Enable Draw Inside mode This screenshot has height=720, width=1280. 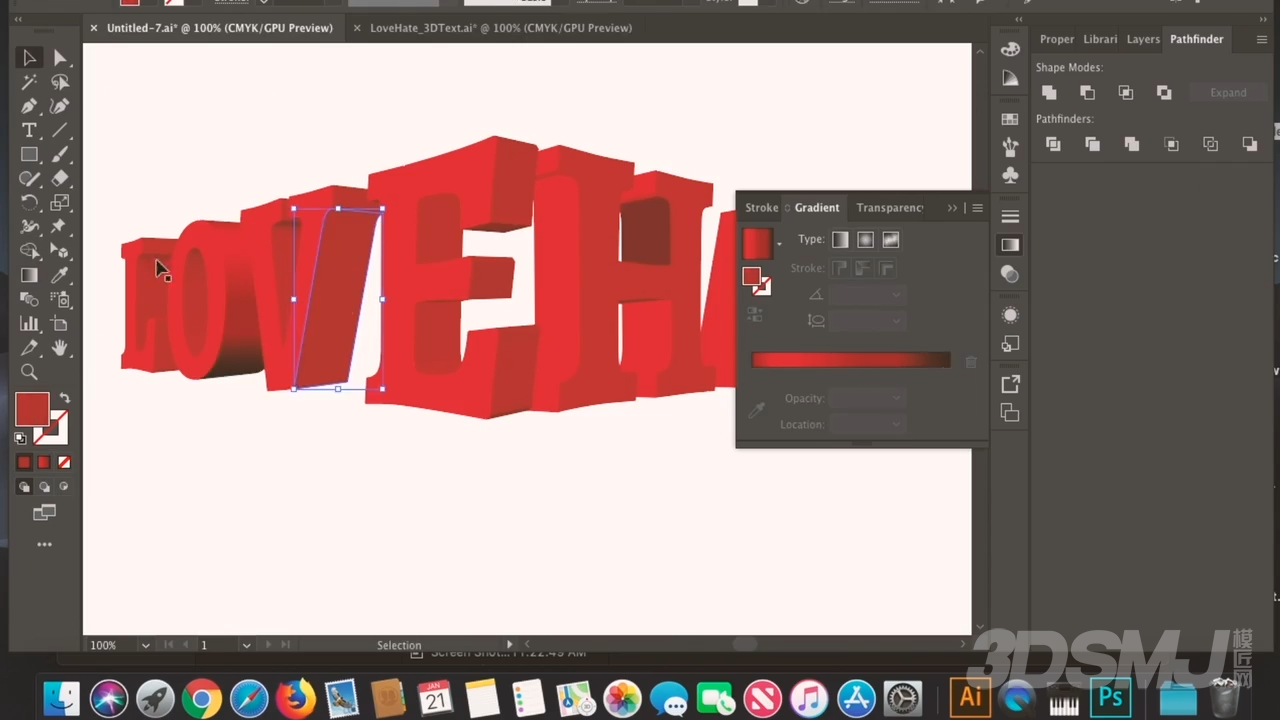(64, 487)
